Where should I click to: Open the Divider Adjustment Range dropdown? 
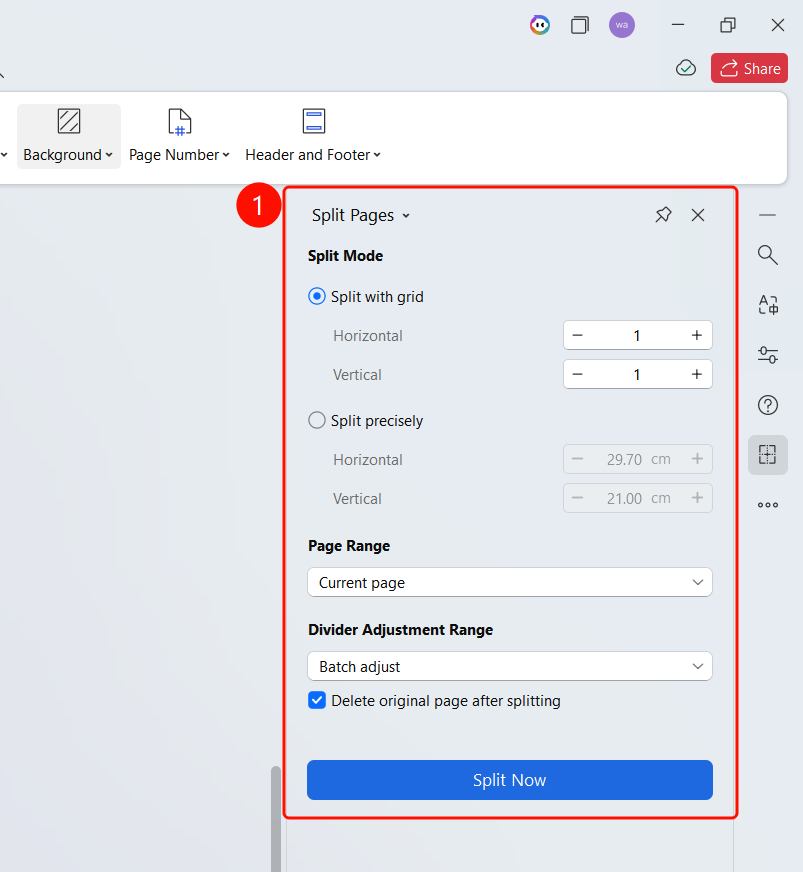click(510, 666)
